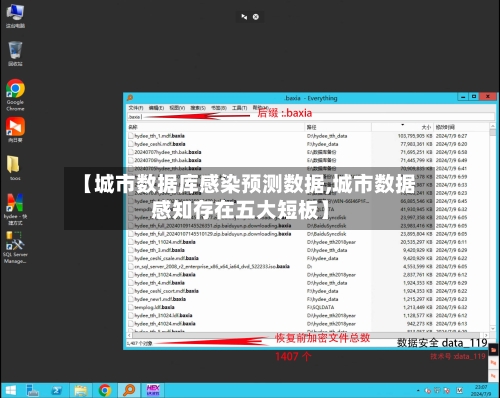500x398 pixels.
Task: Open Server Manager from the taskbar
Action: coord(32,390)
